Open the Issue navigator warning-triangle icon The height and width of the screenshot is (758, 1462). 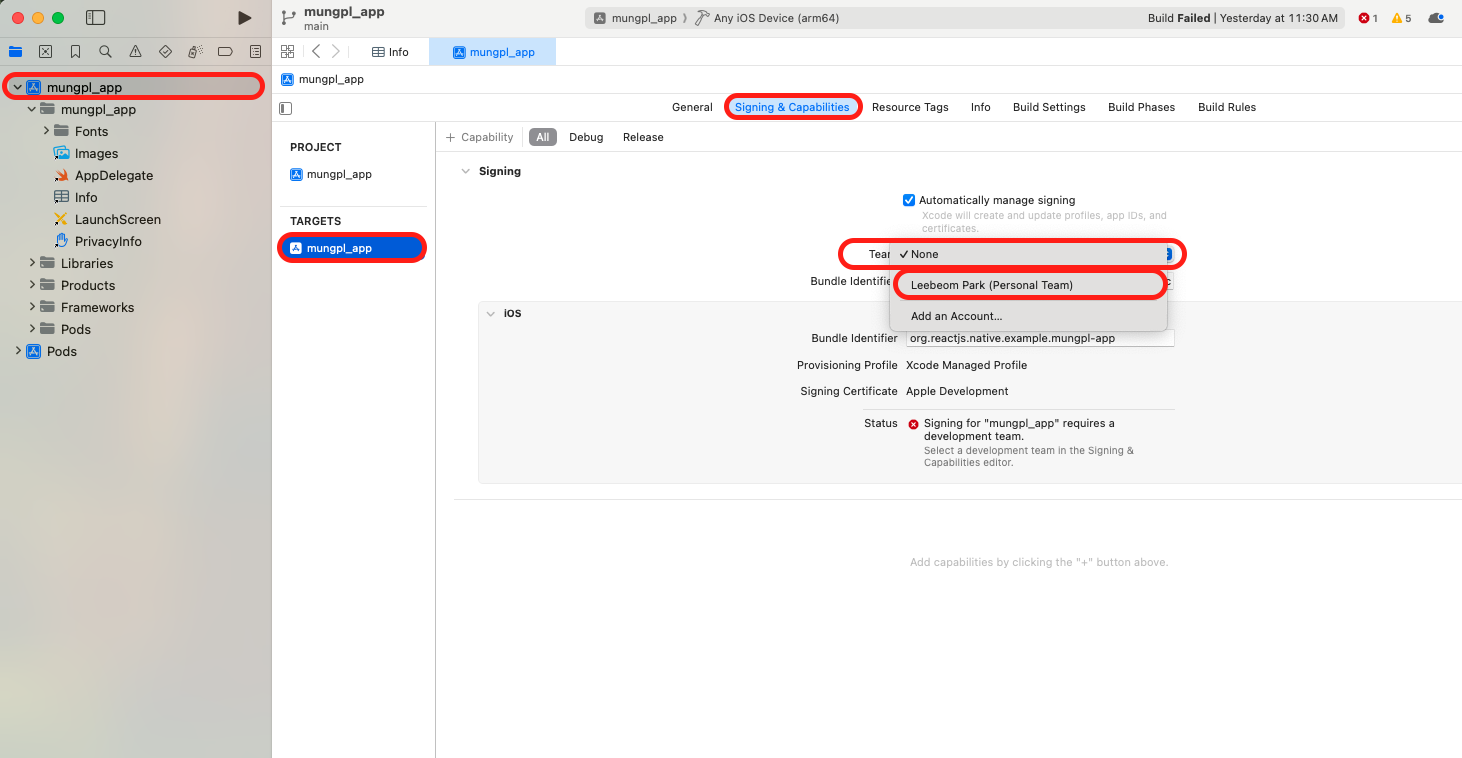click(135, 51)
